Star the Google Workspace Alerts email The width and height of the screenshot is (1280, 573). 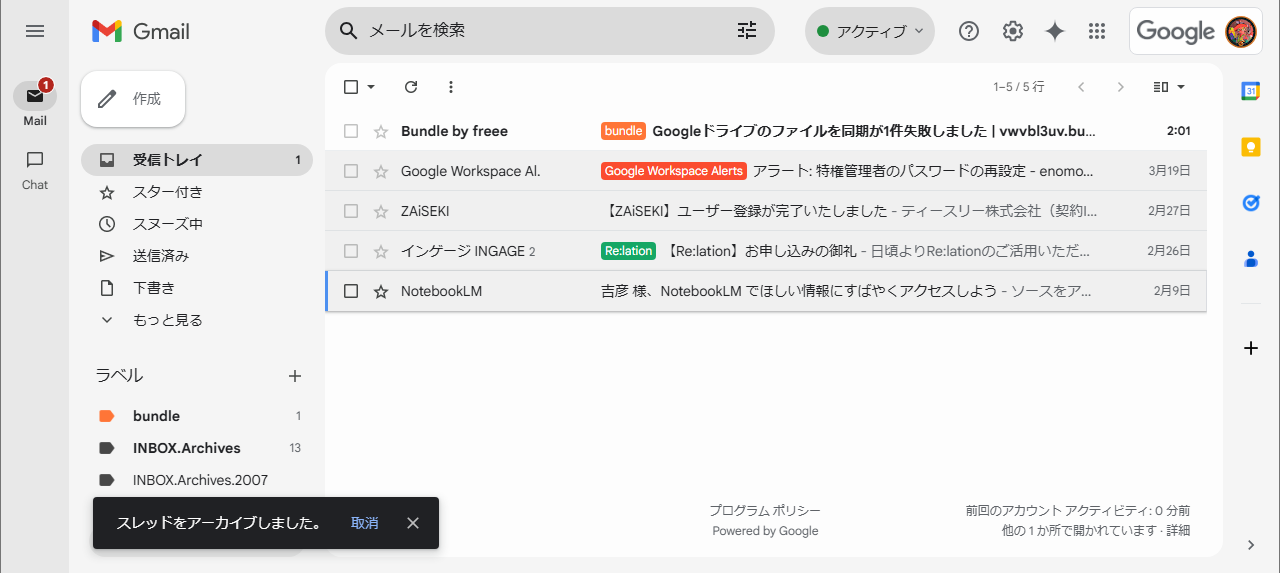pyautogui.click(x=380, y=171)
